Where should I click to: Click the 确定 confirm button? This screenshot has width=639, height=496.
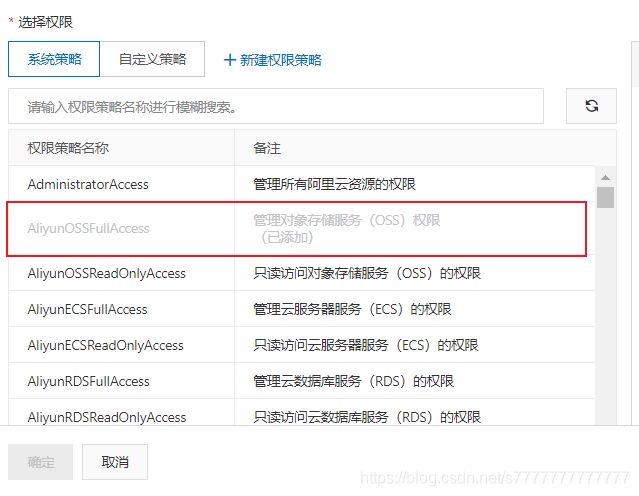pyautogui.click(x=40, y=462)
